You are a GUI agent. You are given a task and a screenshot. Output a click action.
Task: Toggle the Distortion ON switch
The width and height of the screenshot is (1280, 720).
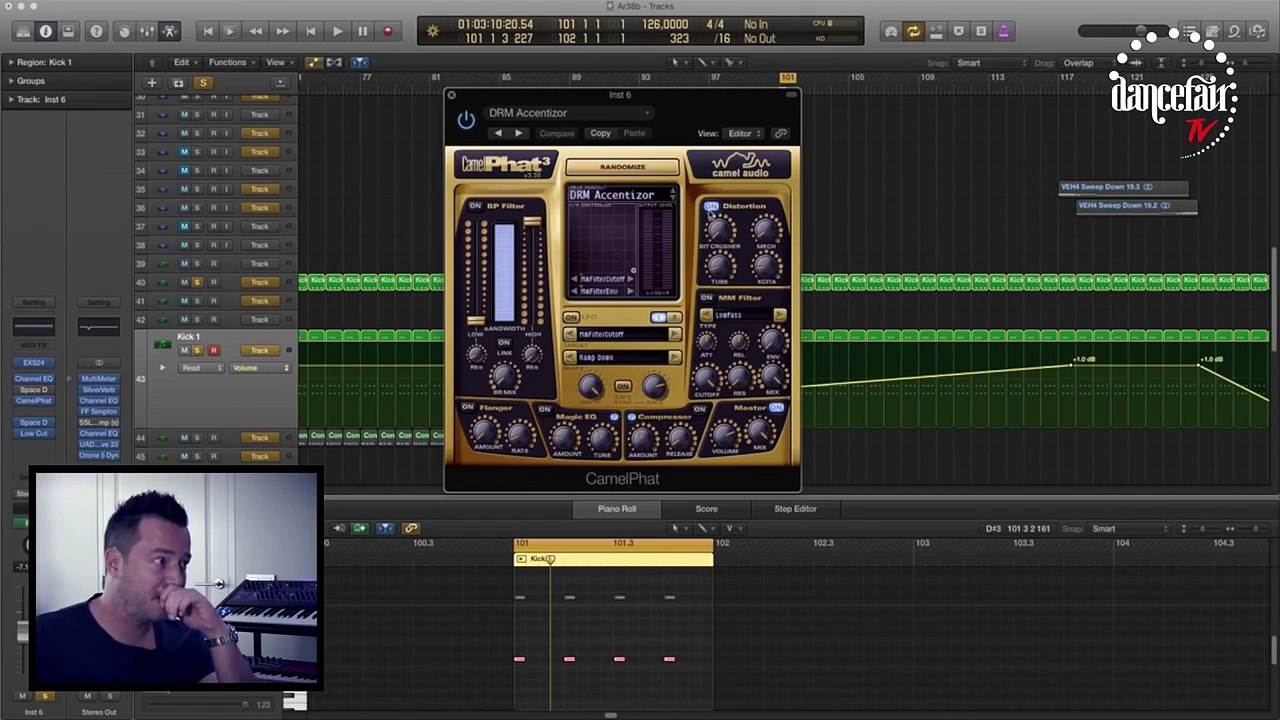coord(711,206)
